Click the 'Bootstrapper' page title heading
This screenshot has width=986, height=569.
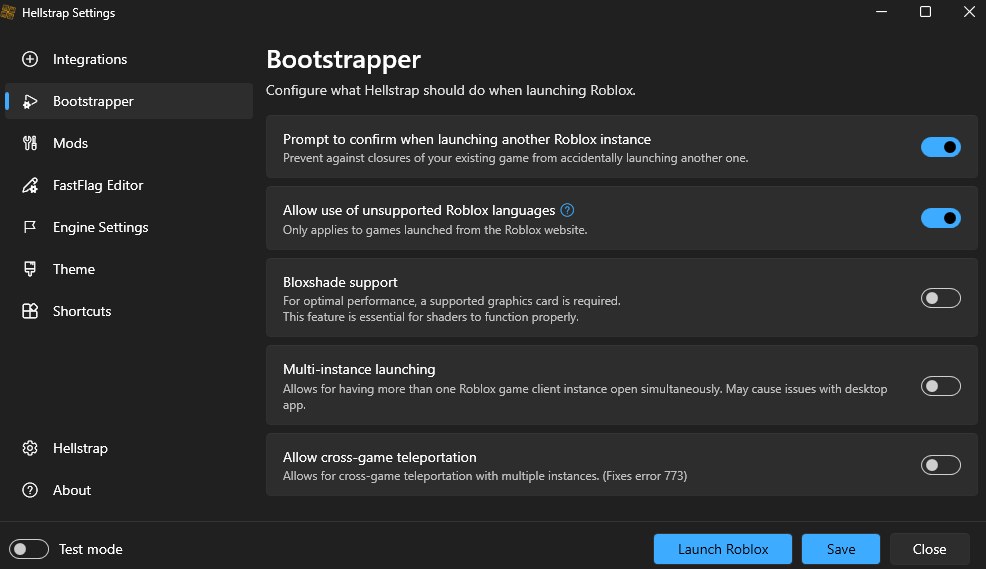[343, 60]
